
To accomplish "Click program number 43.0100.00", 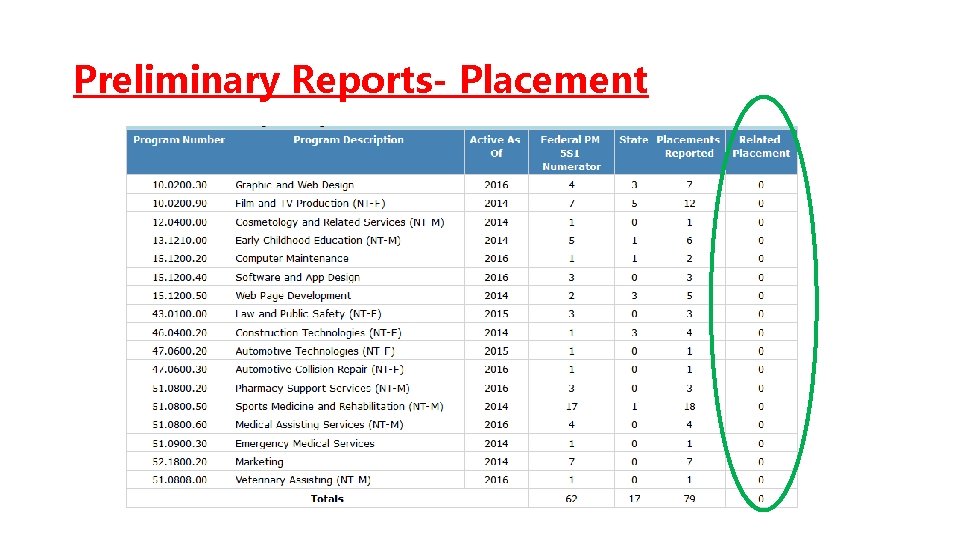I will [x=179, y=314].
